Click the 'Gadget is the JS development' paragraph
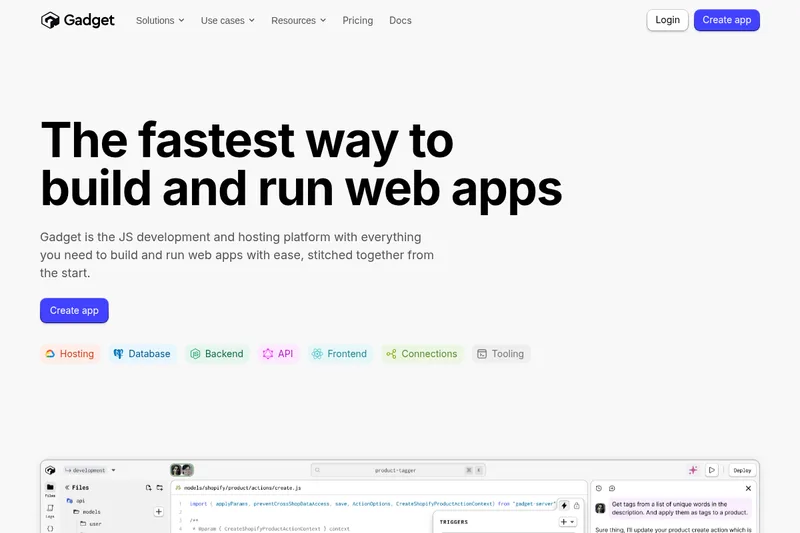The image size is (800, 533). pos(237,255)
